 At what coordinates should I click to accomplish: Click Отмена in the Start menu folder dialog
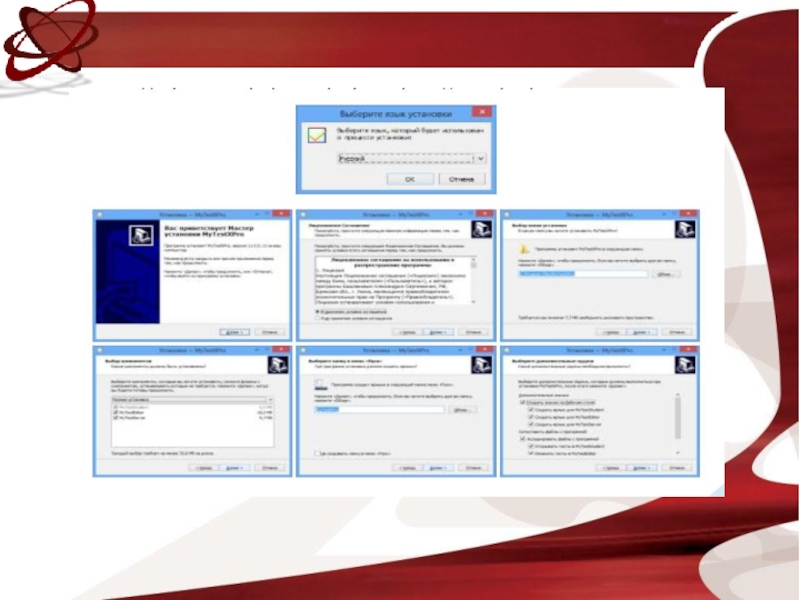point(473,467)
